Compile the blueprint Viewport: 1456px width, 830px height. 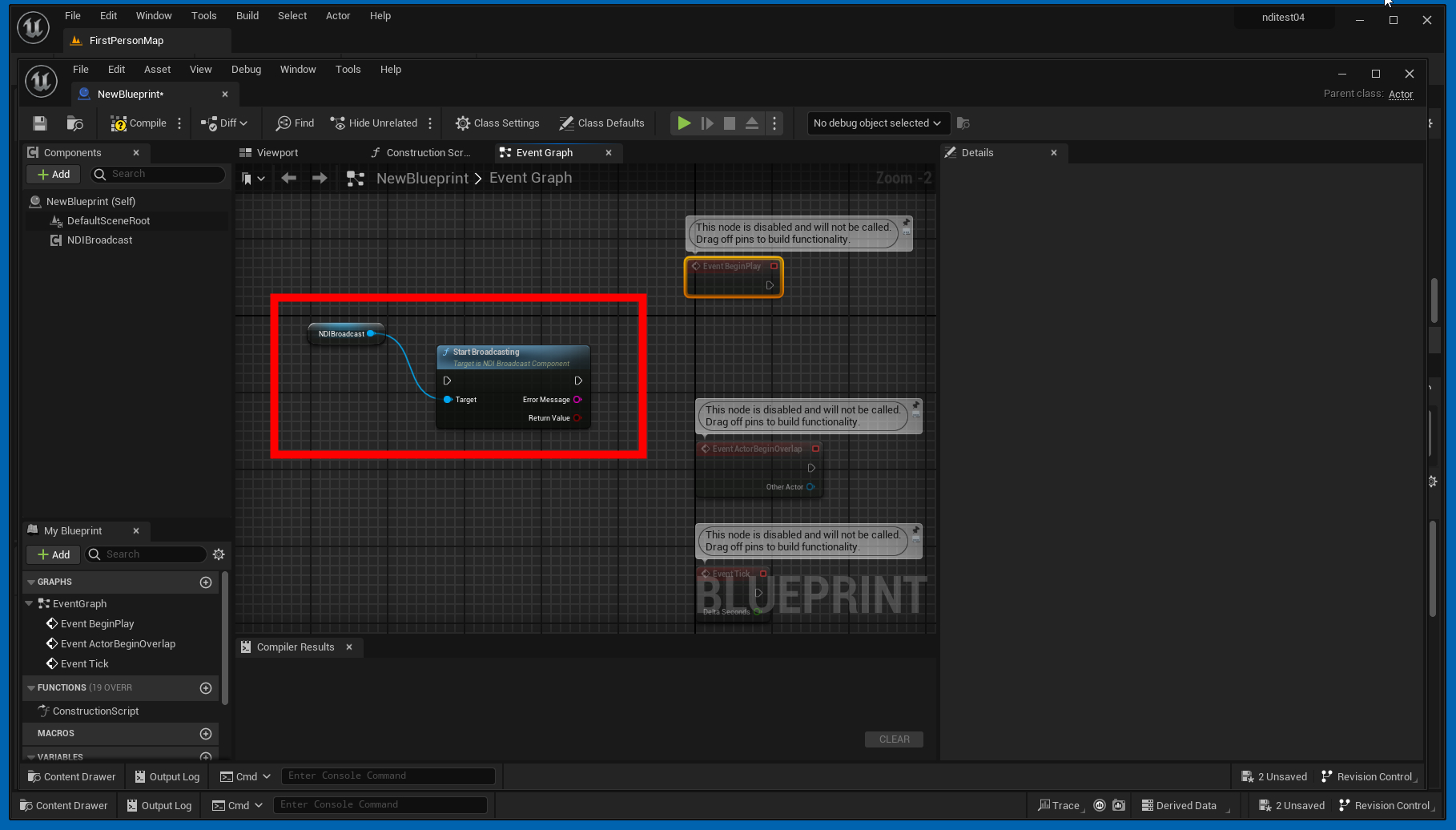pyautogui.click(x=139, y=123)
